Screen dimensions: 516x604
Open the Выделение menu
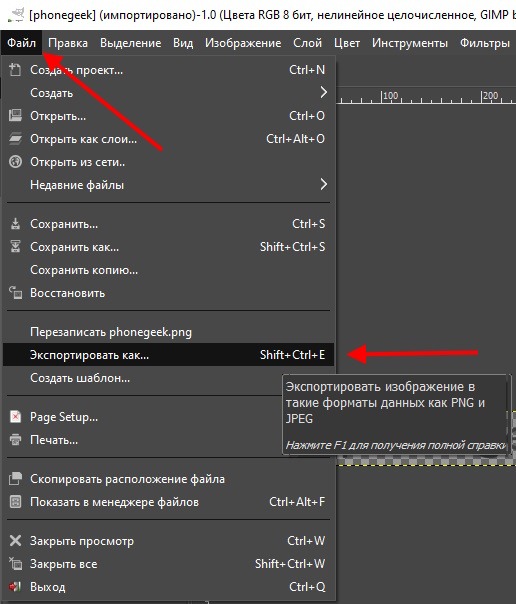131,43
